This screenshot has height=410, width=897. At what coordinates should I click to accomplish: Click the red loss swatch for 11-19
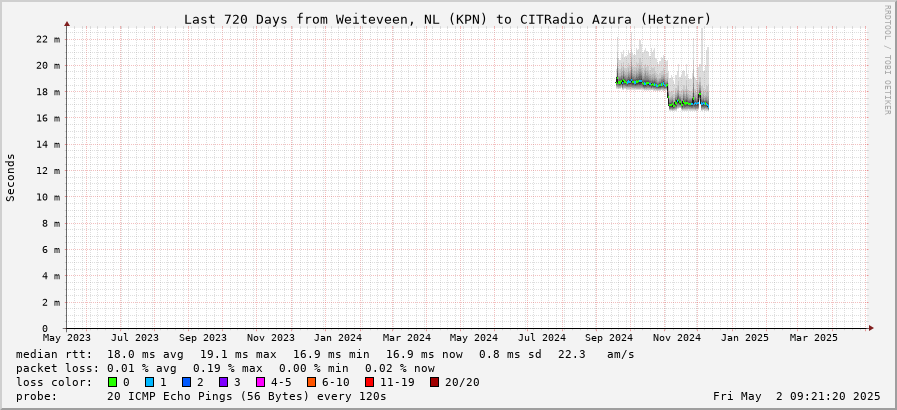point(370,382)
